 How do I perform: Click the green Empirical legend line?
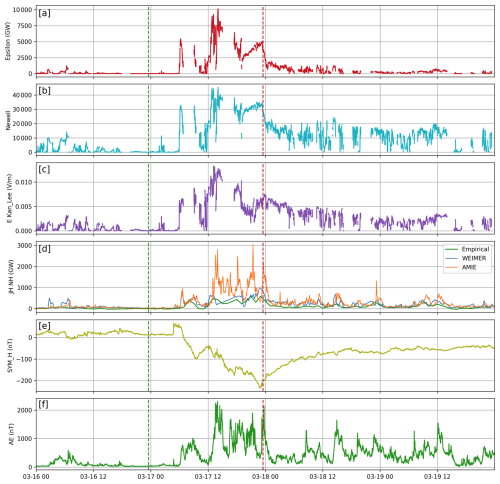click(451, 249)
